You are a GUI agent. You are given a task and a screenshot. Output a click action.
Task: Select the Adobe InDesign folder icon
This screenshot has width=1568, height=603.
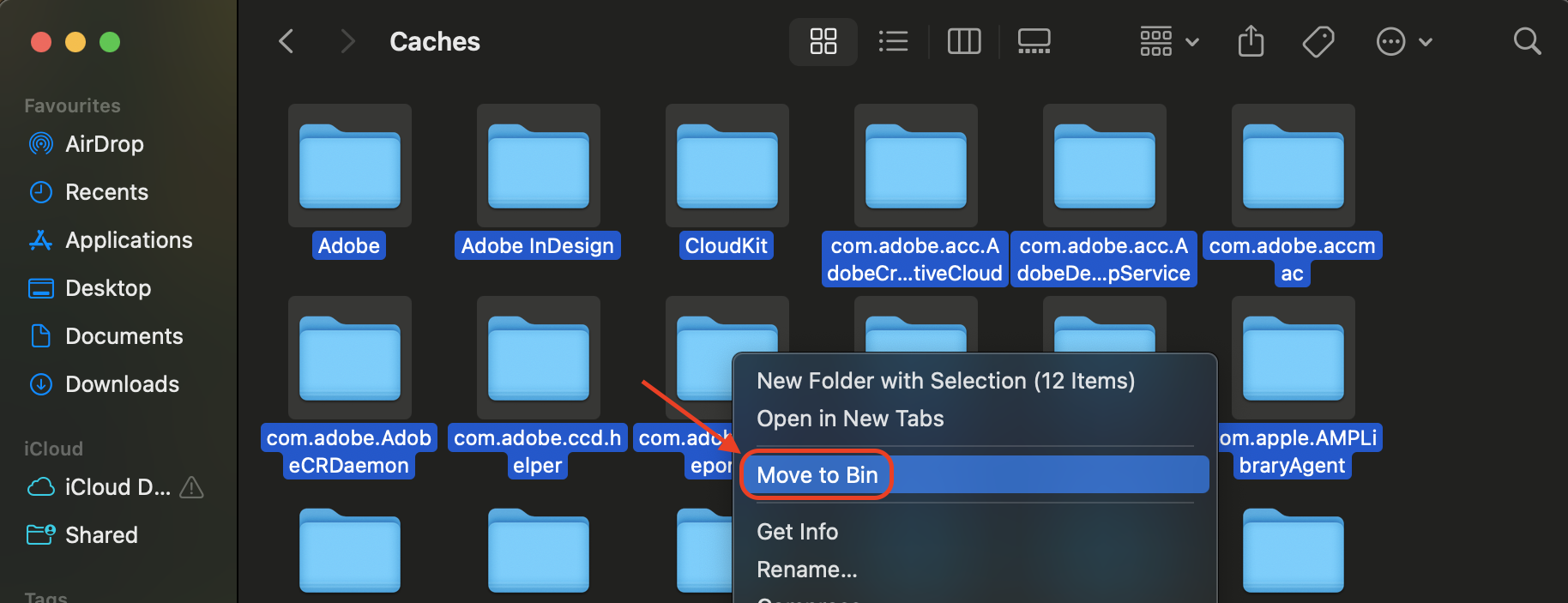539,166
